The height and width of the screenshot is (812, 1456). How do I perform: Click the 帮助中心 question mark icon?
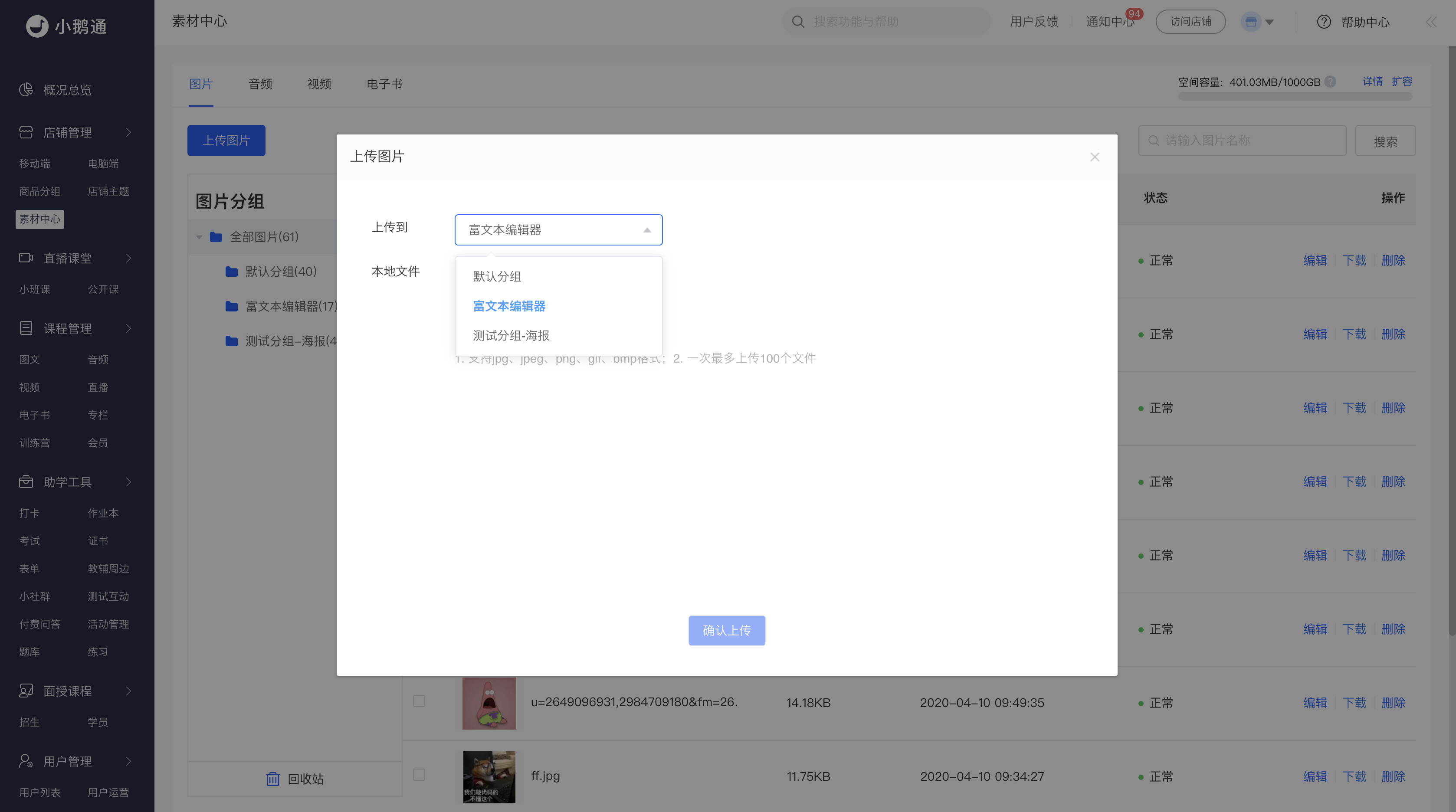(x=1324, y=22)
